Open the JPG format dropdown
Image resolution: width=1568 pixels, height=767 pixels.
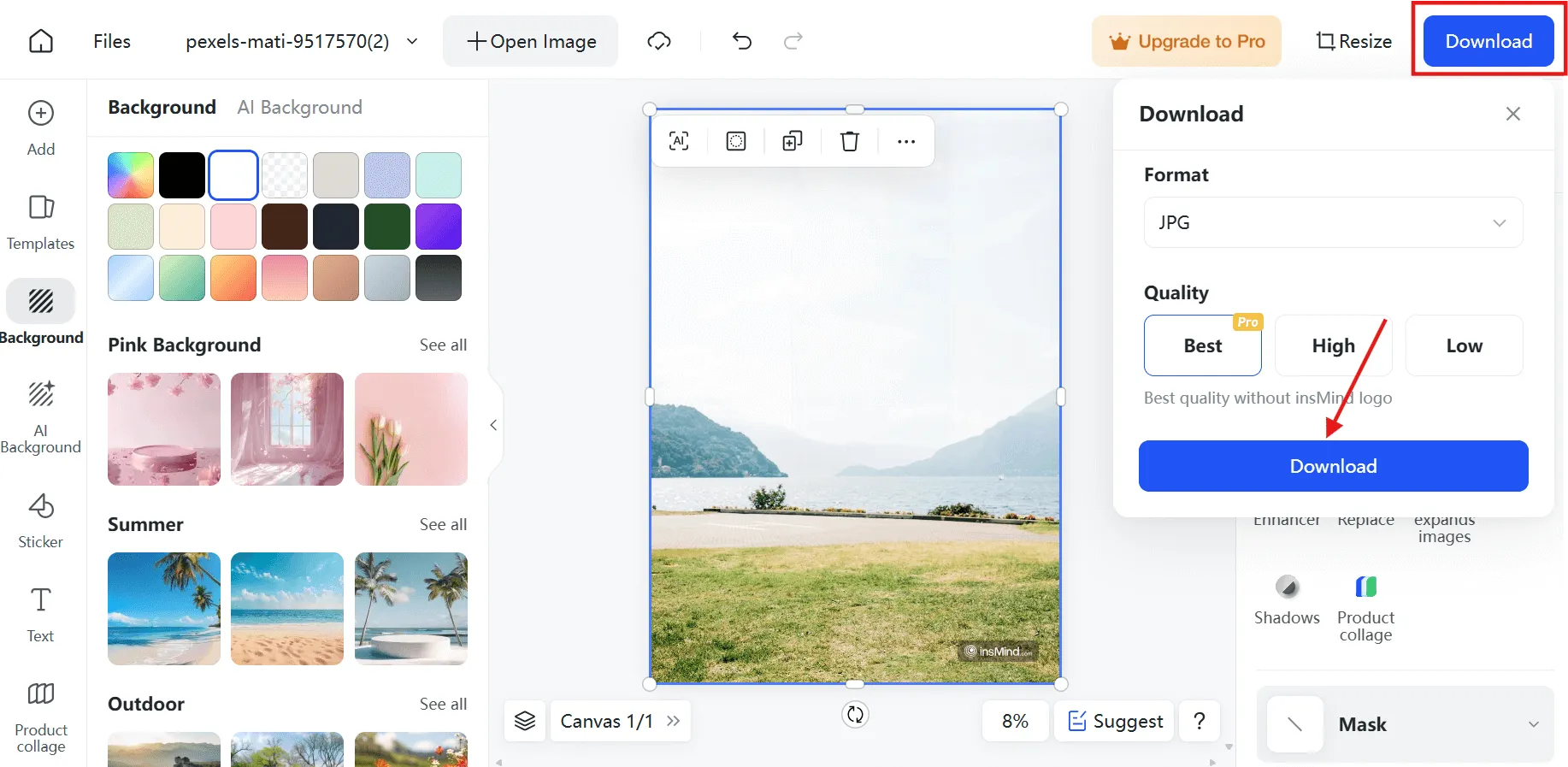1334,222
